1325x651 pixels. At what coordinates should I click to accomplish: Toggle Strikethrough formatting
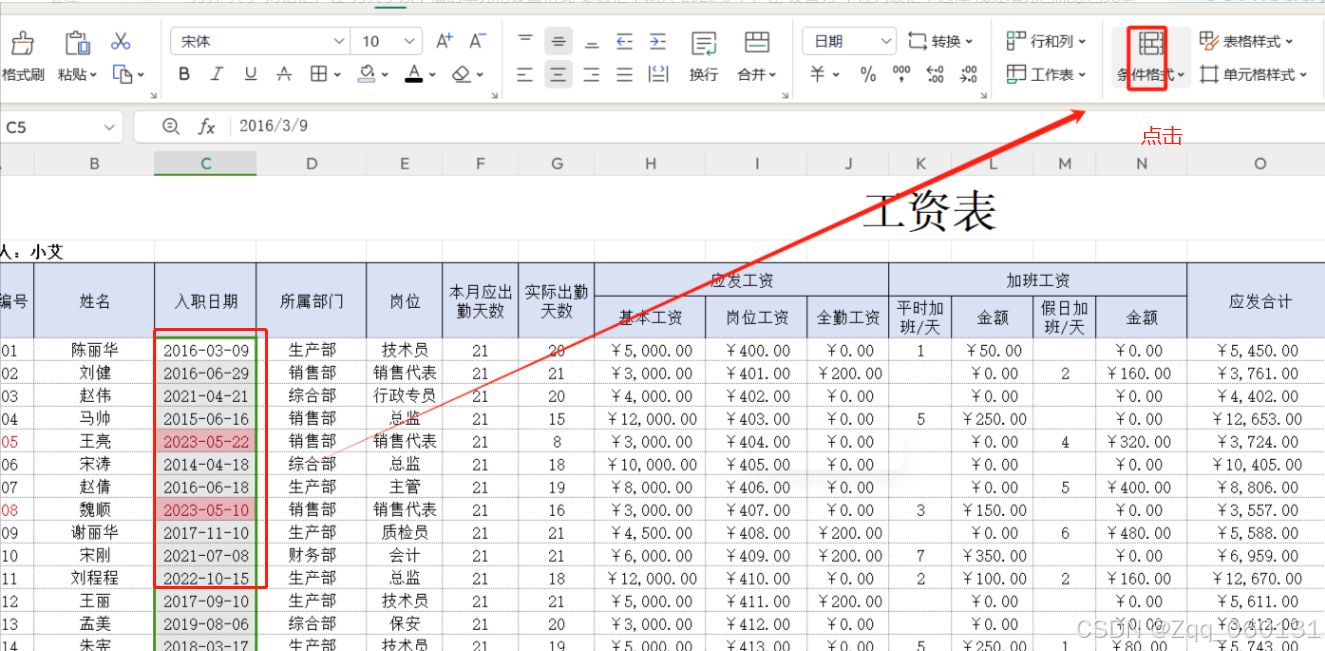click(284, 74)
